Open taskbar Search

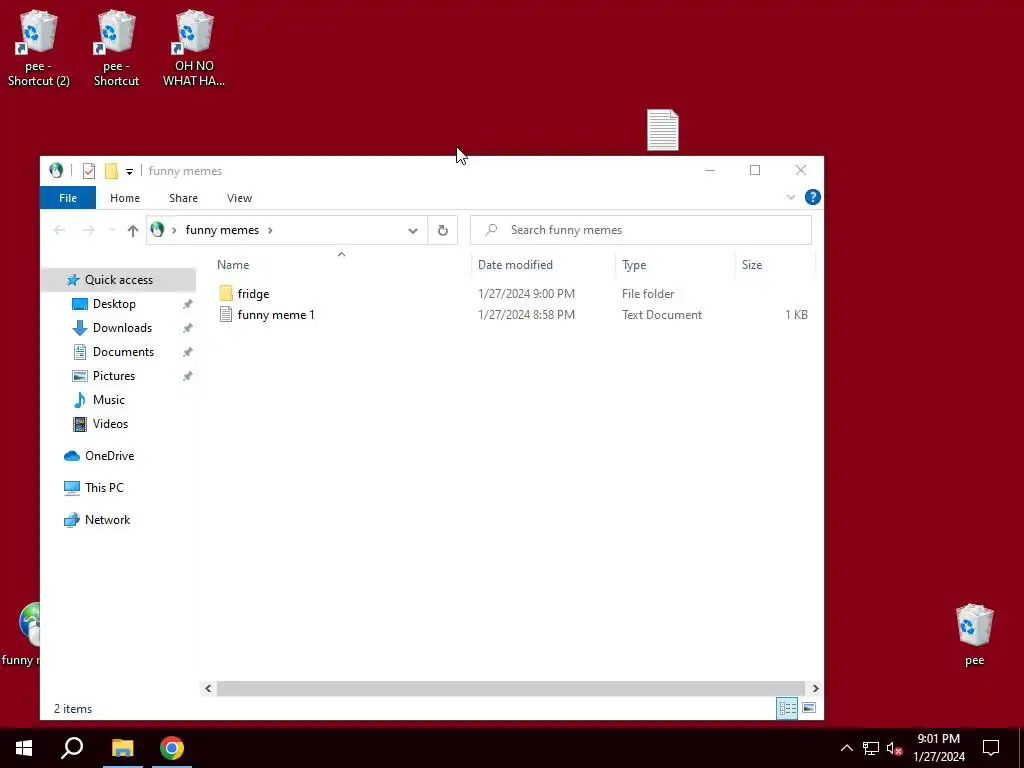(x=72, y=748)
